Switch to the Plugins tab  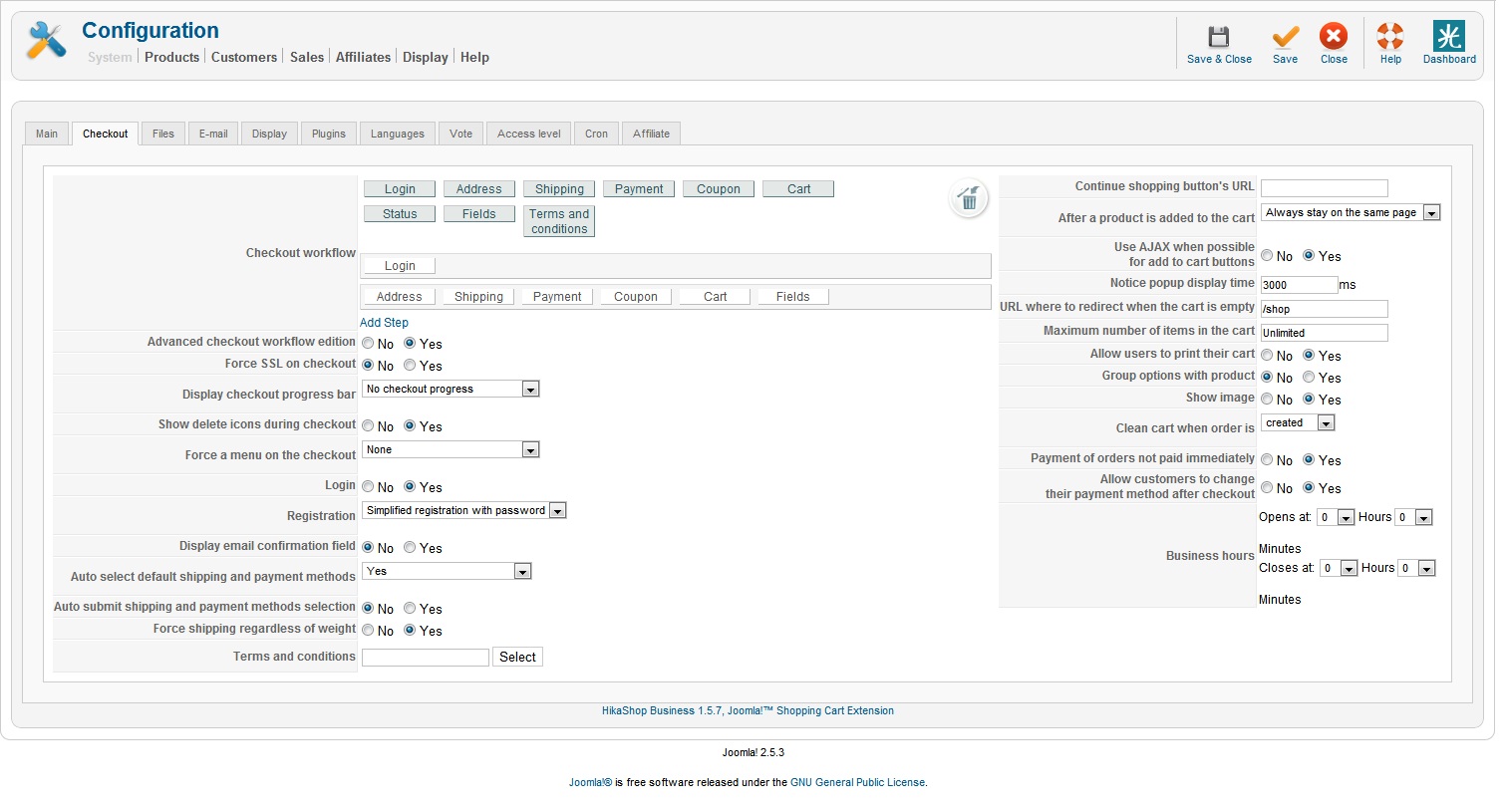point(329,134)
